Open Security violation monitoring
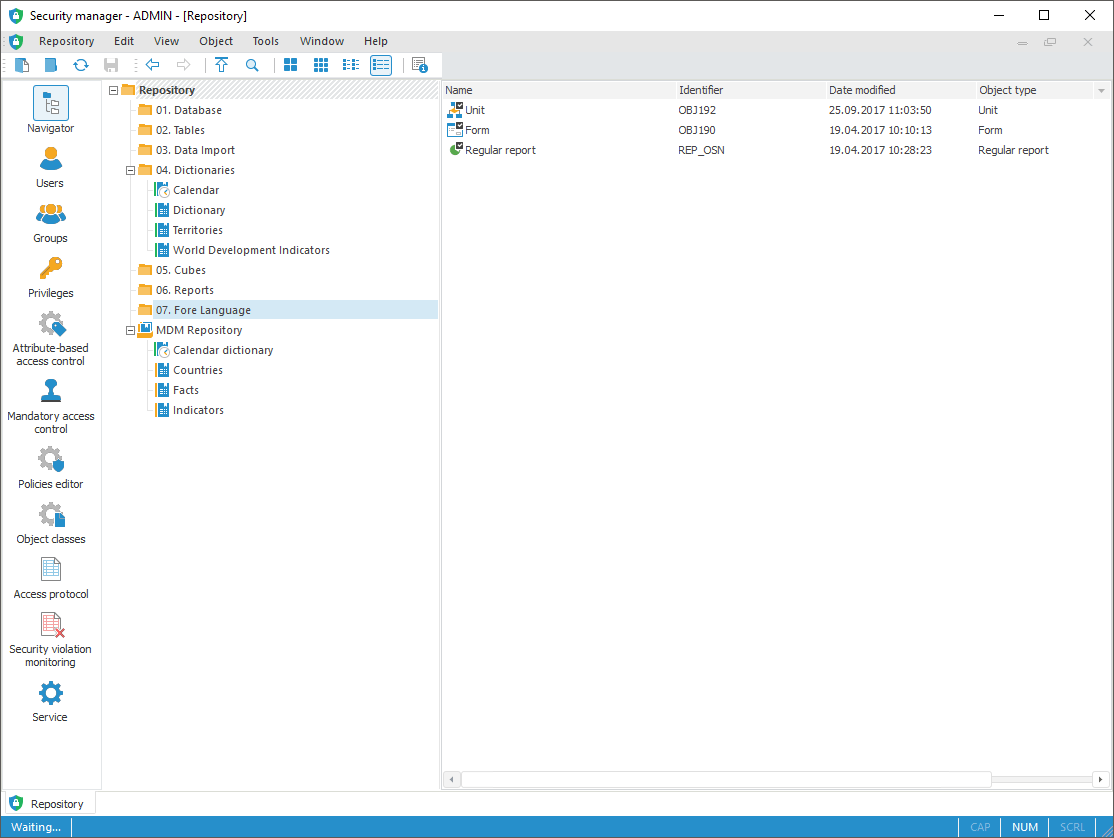 [x=50, y=634]
